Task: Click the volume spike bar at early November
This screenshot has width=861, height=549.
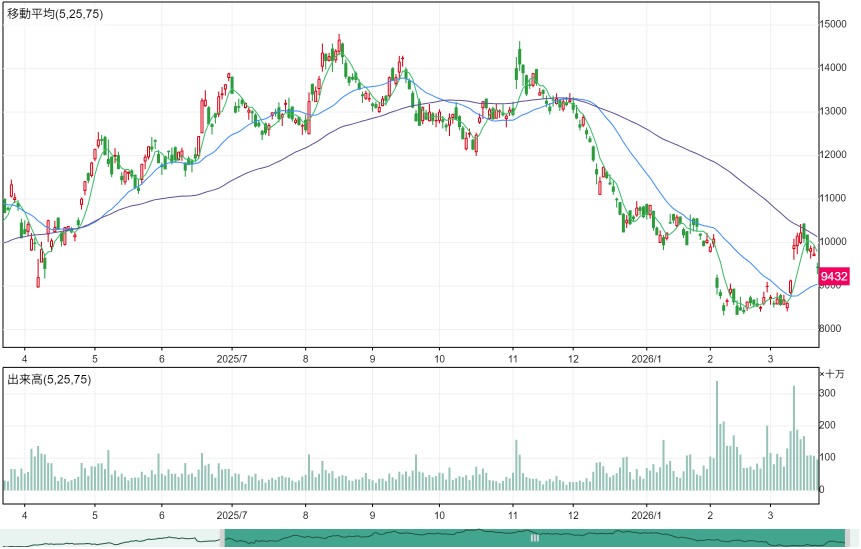Action: click(516, 465)
